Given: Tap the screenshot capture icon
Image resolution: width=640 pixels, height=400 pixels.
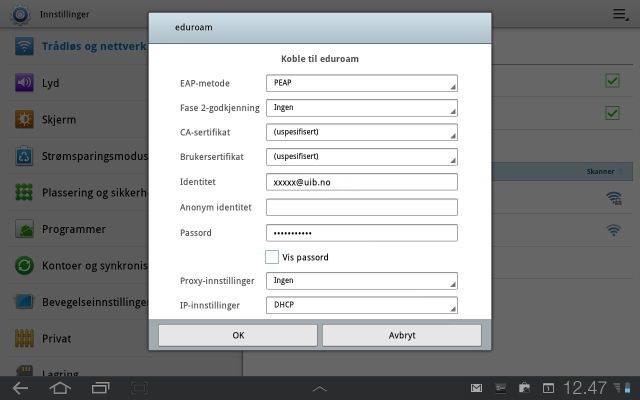Looking at the screenshot, I should coord(139,387).
